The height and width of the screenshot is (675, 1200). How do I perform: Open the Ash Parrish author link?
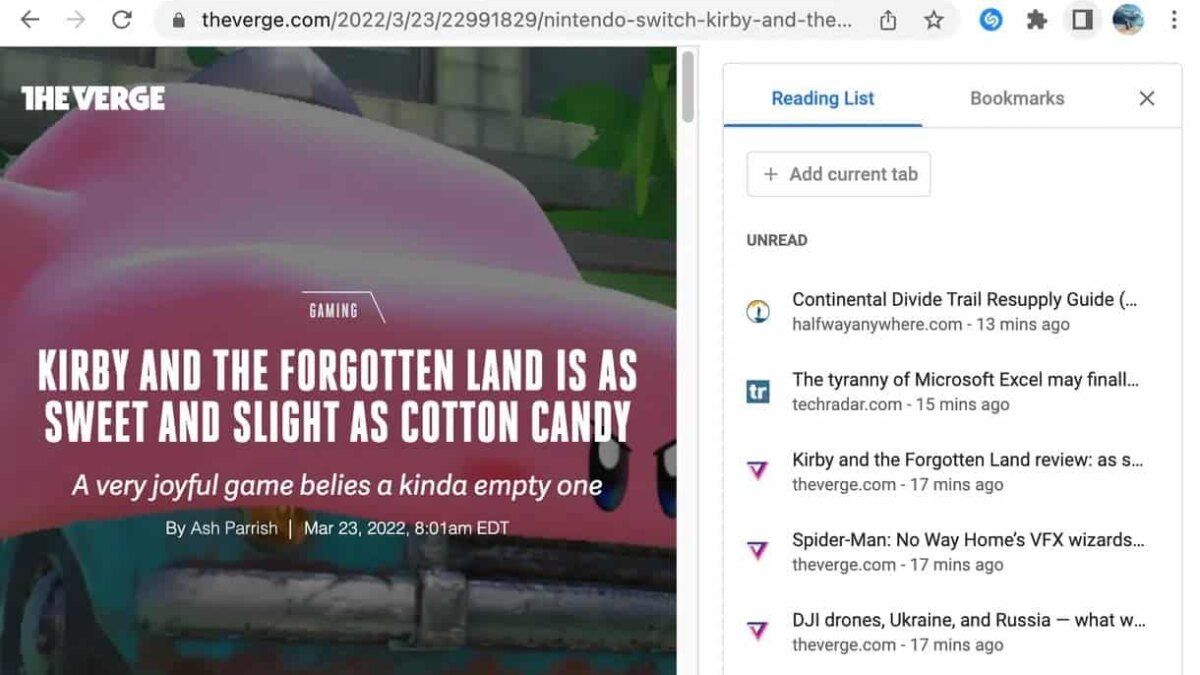pyautogui.click(x=232, y=527)
